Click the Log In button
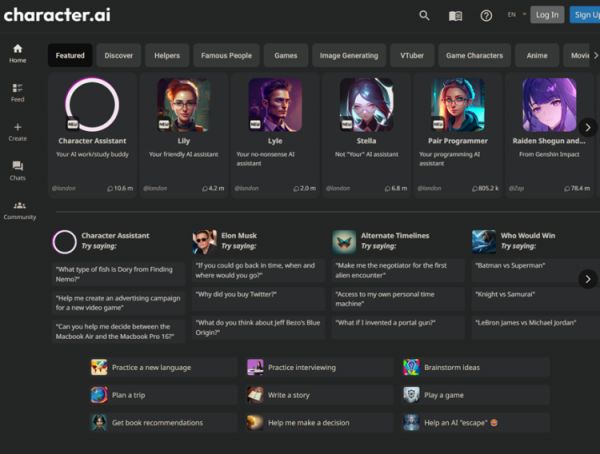 (546, 15)
